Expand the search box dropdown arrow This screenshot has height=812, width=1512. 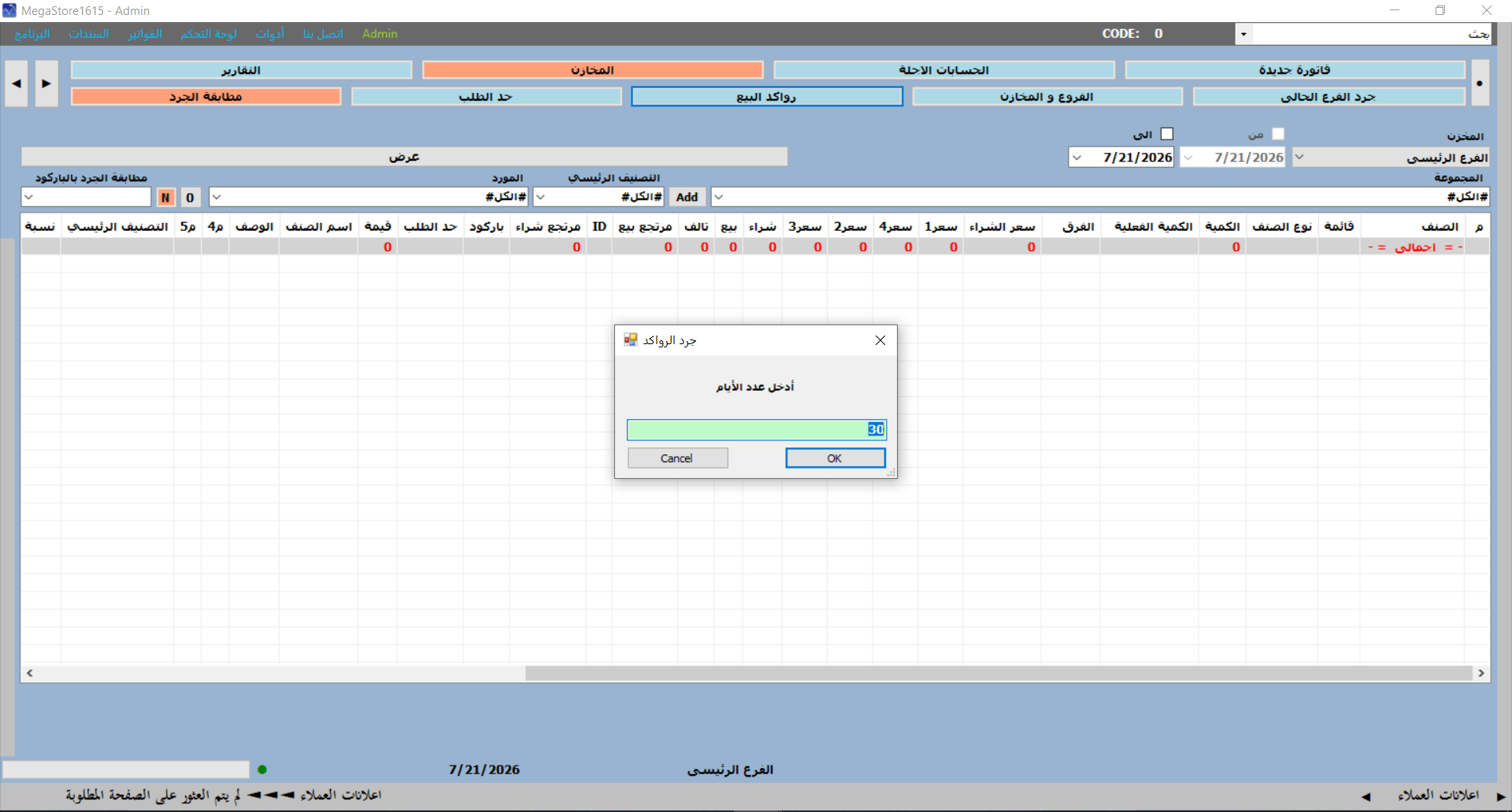point(1243,34)
